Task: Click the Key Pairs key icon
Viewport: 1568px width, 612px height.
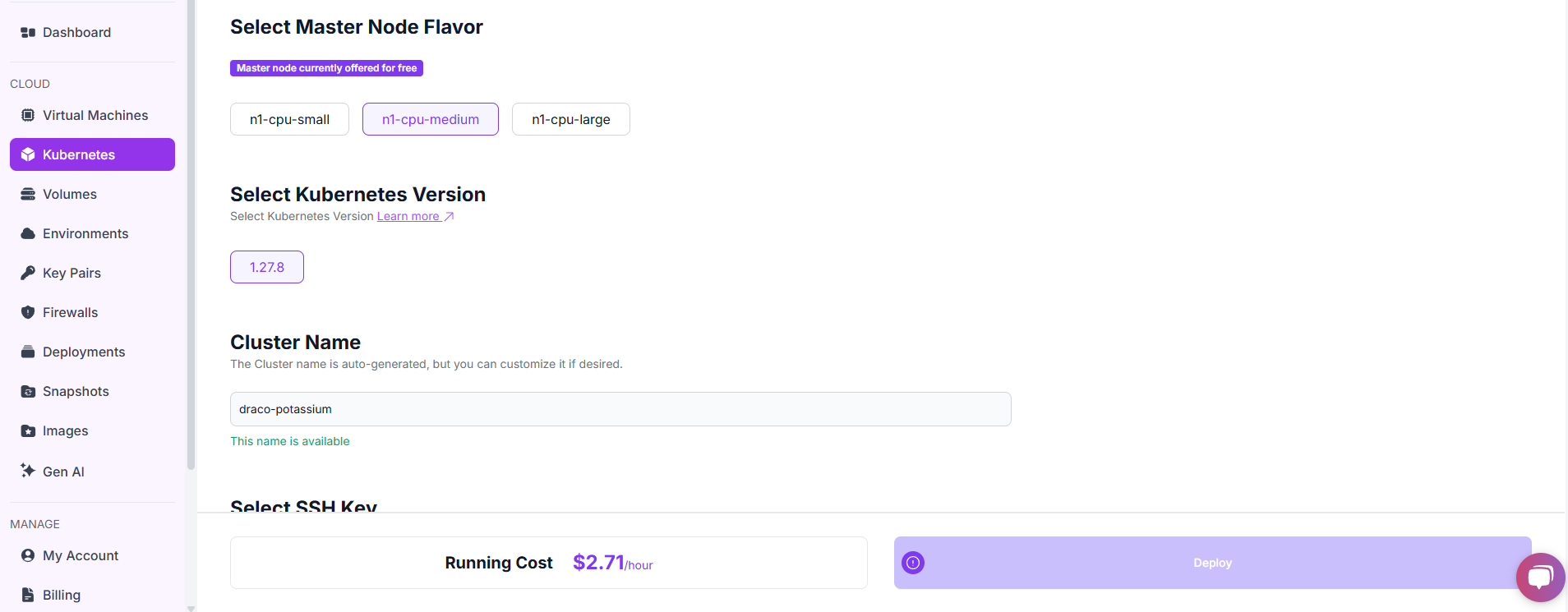Action: (28, 273)
